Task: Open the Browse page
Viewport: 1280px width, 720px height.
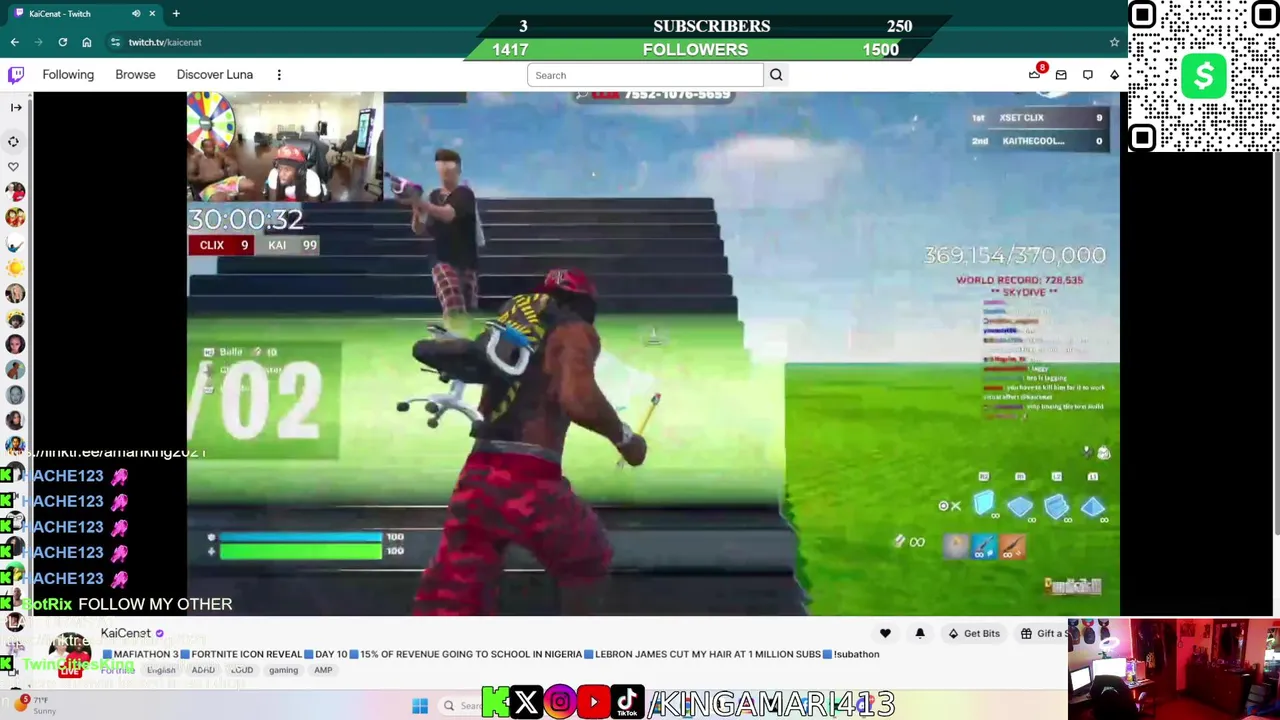Action: 135,75
